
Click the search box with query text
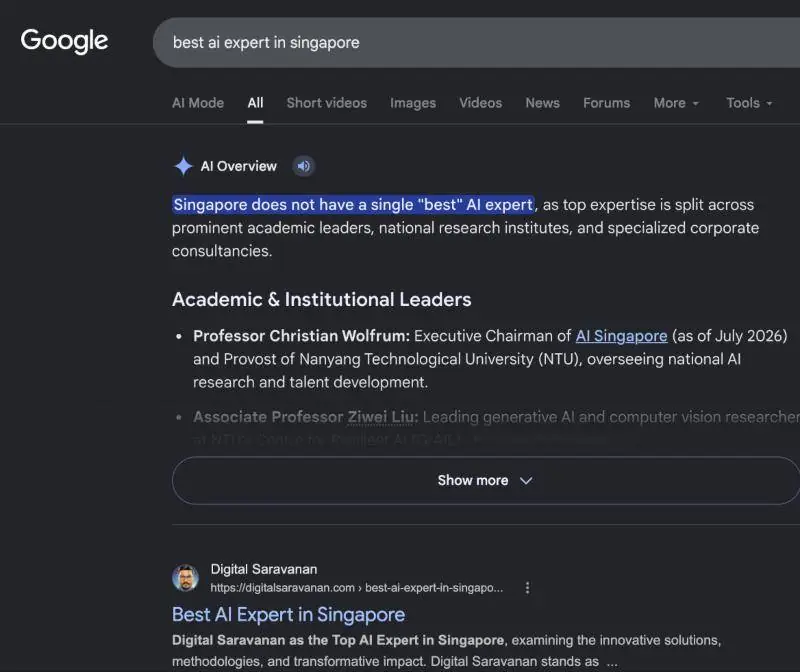(x=476, y=42)
